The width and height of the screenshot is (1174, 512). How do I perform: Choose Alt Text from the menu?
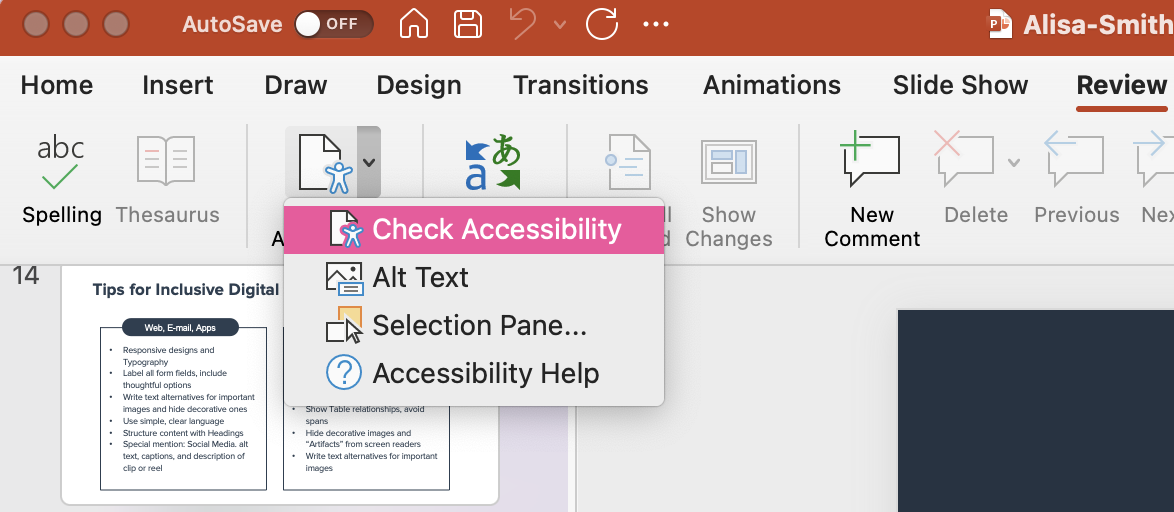pos(420,277)
